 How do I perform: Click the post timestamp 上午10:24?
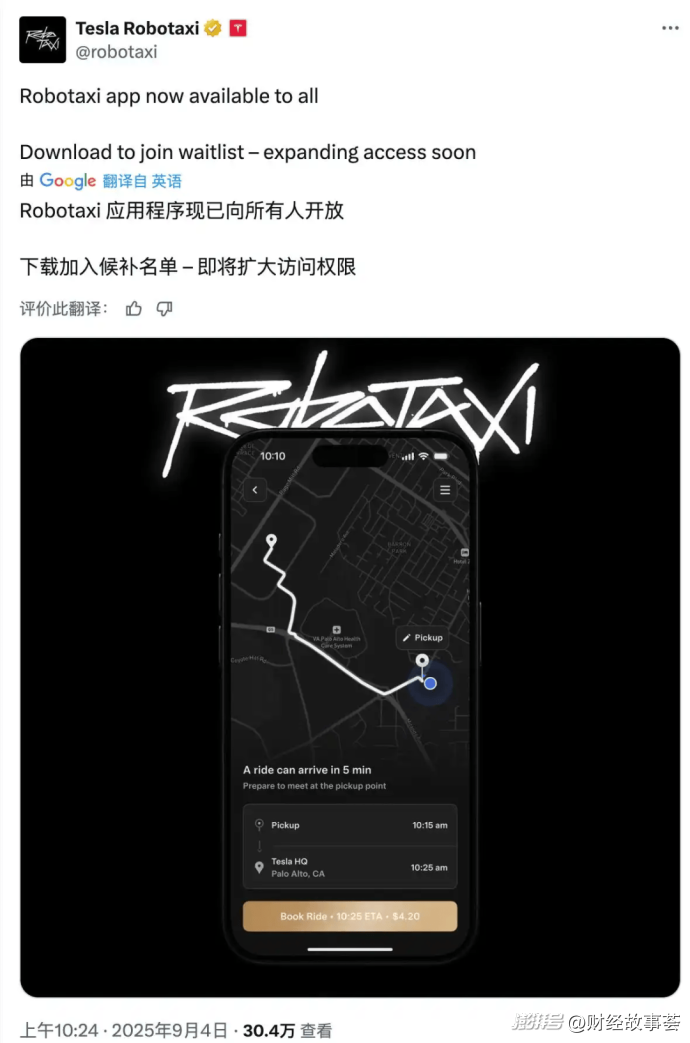tap(59, 1030)
